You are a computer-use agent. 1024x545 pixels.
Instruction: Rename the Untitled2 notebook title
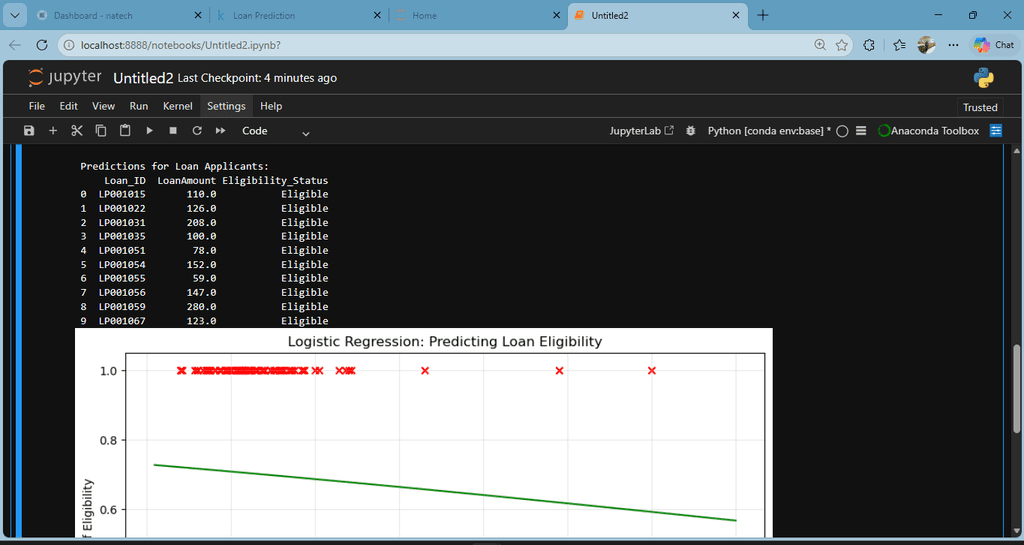[143, 78]
